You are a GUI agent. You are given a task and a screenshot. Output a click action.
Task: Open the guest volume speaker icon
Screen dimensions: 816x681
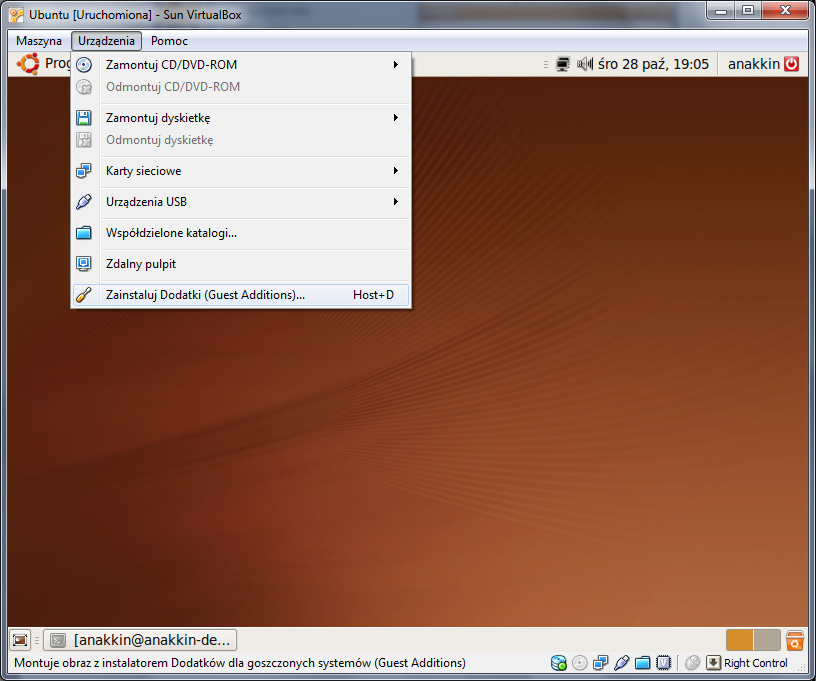point(585,64)
